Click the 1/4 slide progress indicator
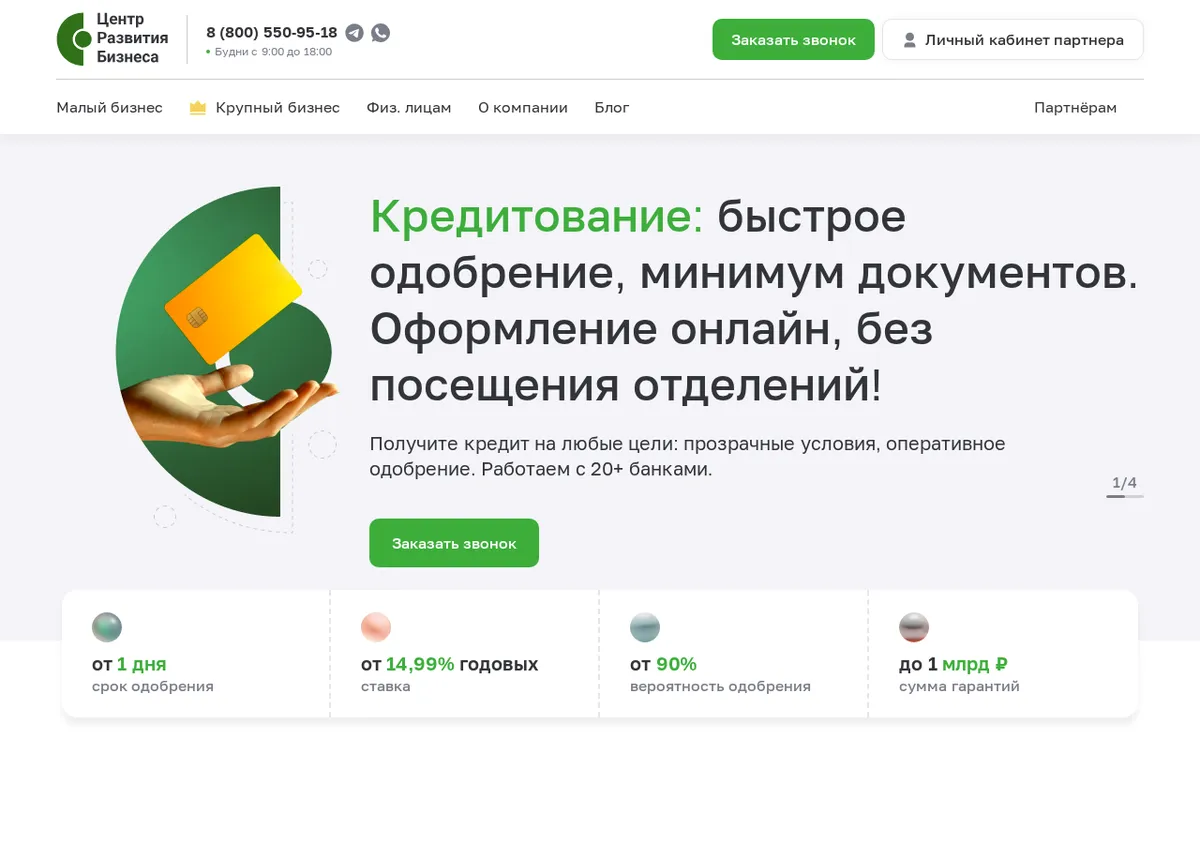 [x=1125, y=486]
